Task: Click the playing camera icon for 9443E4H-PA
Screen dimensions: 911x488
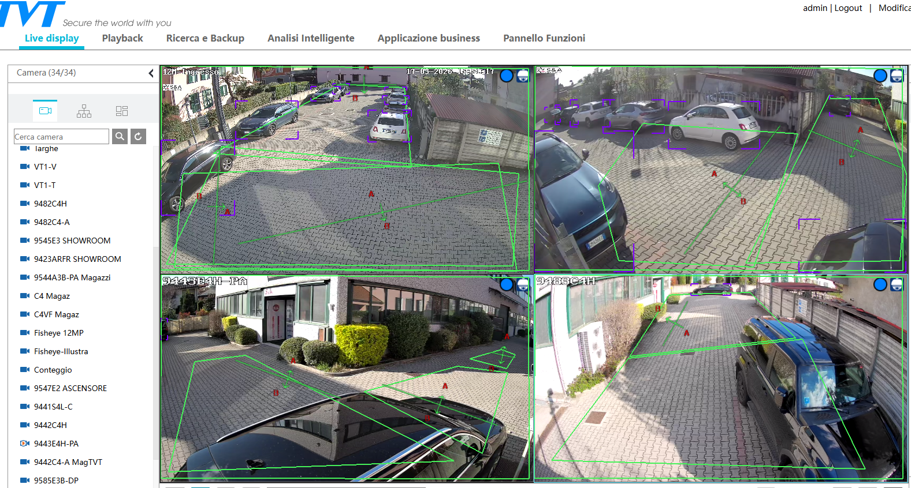Action: click(x=25, y=443)
